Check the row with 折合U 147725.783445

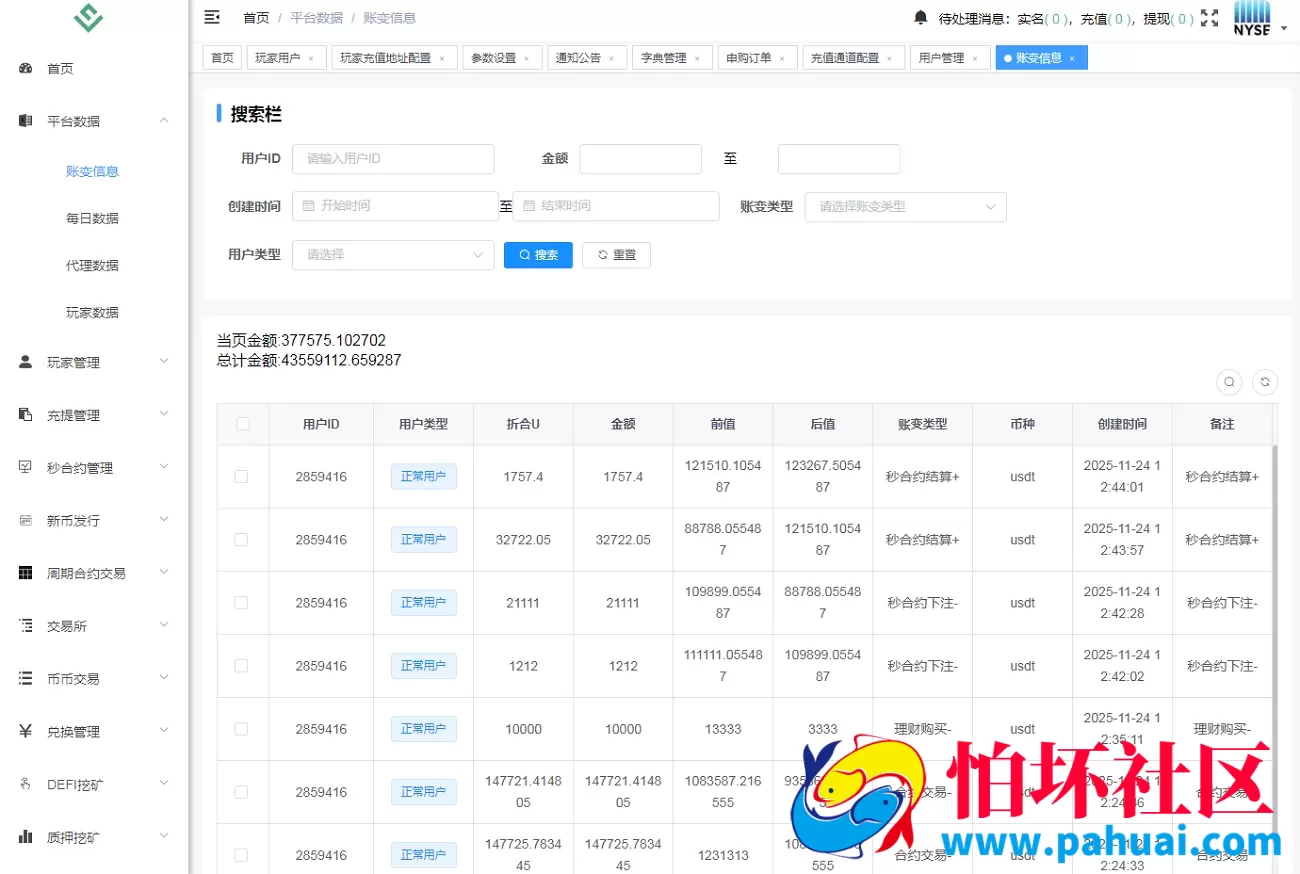[x=241, y=855]
